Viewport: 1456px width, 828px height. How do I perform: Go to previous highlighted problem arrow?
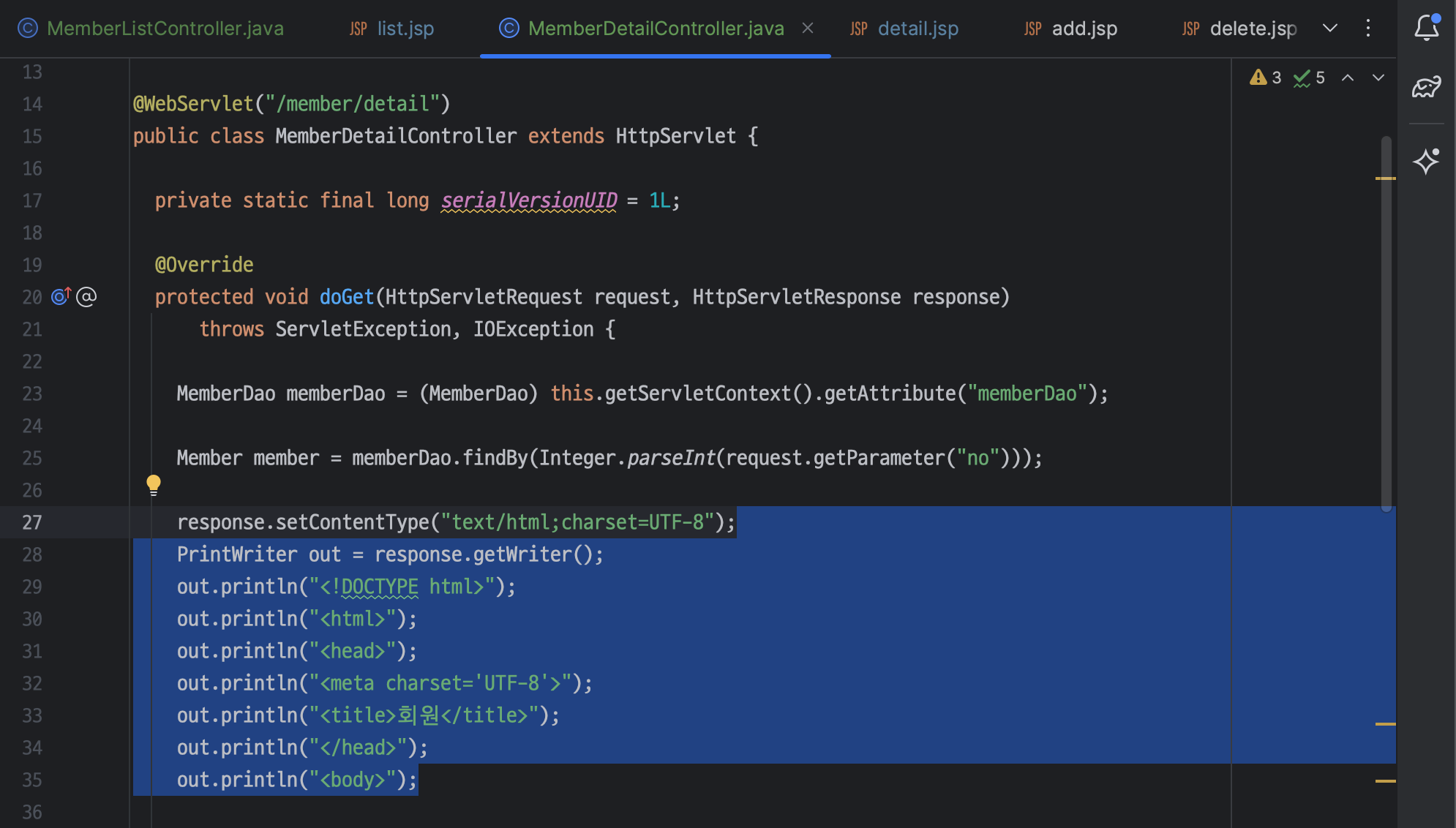[x=1348, y=78]
